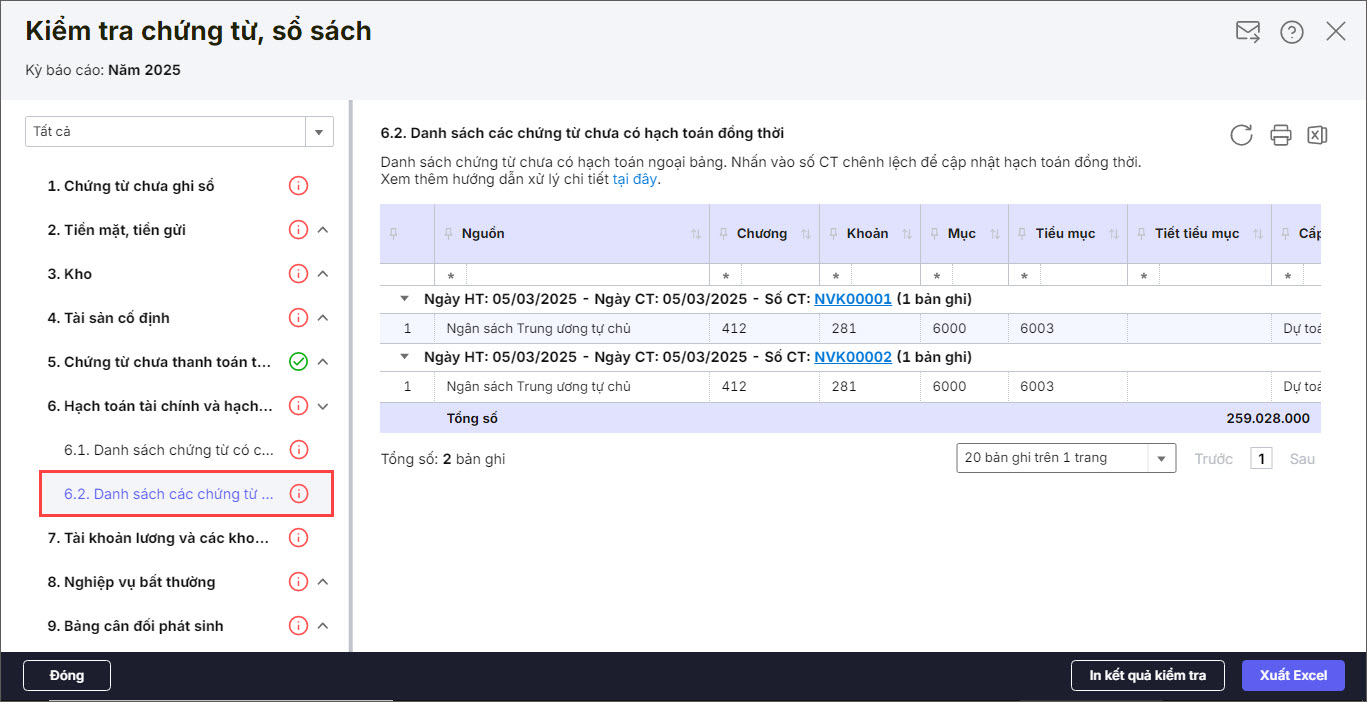Viewport: 1367px width, 702px height.
Task: Click warning icon next to Chứng từ chưa ghi sổ
Action: (x=298, y=186)
